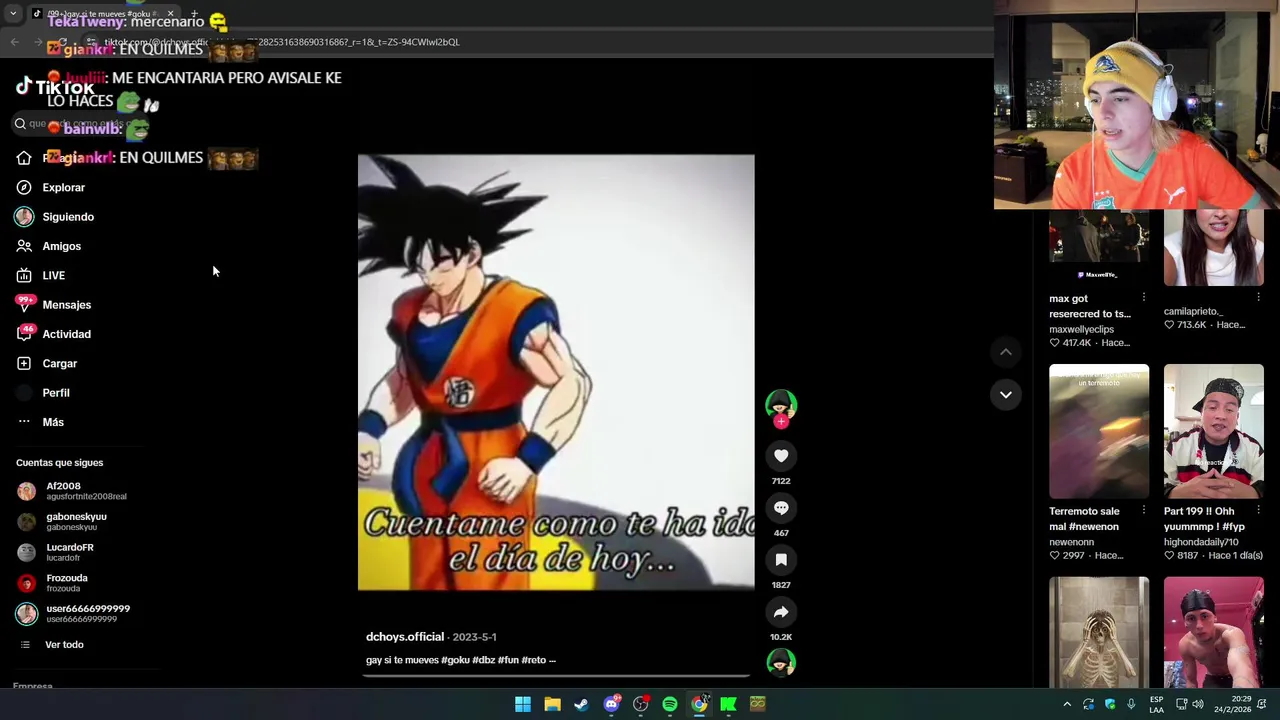Image resolution: width=1280 pixels, height=720 pixels.
Task: Open maxwellyeclips channel name
Action: click(x=1081, y=329)
